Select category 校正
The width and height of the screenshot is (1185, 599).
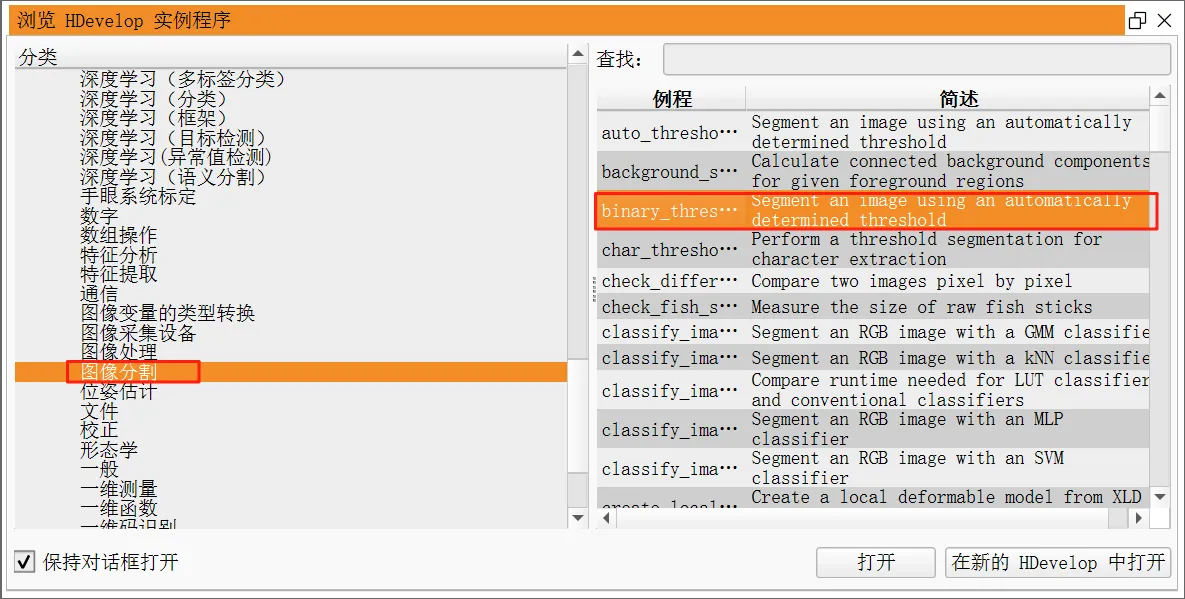tap(99, 431)
